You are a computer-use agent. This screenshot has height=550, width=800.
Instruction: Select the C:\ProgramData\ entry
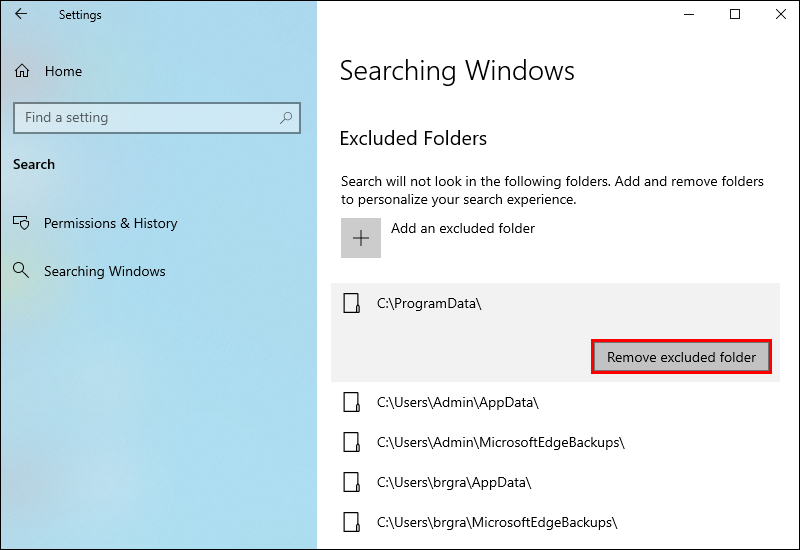point(429,303)
